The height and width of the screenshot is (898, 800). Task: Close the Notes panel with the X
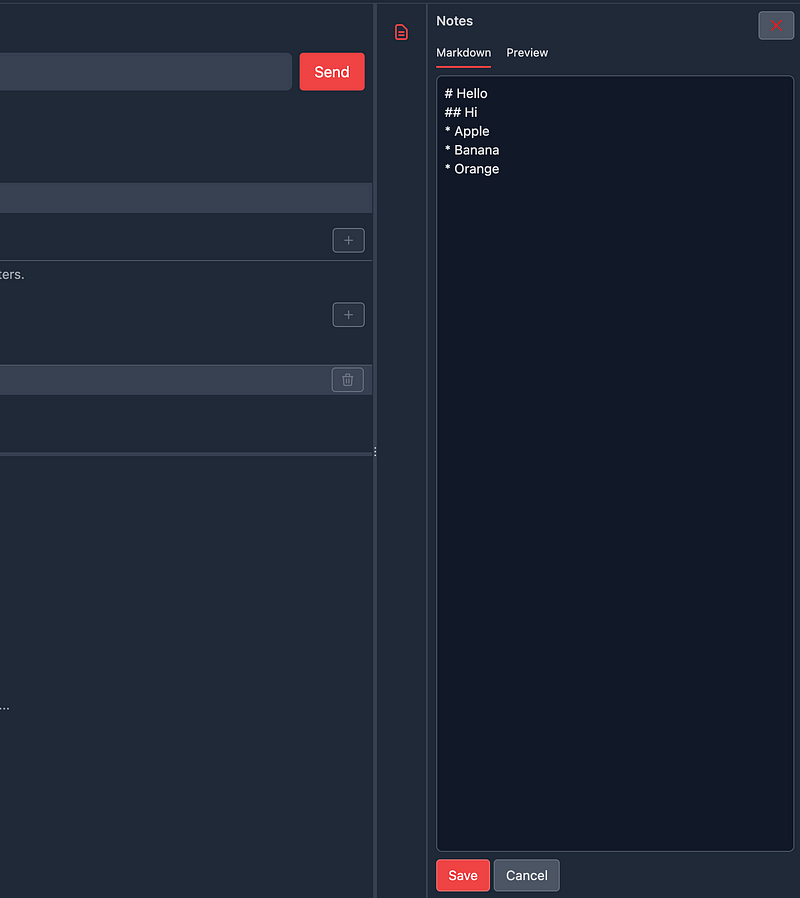tap(776, 26)
